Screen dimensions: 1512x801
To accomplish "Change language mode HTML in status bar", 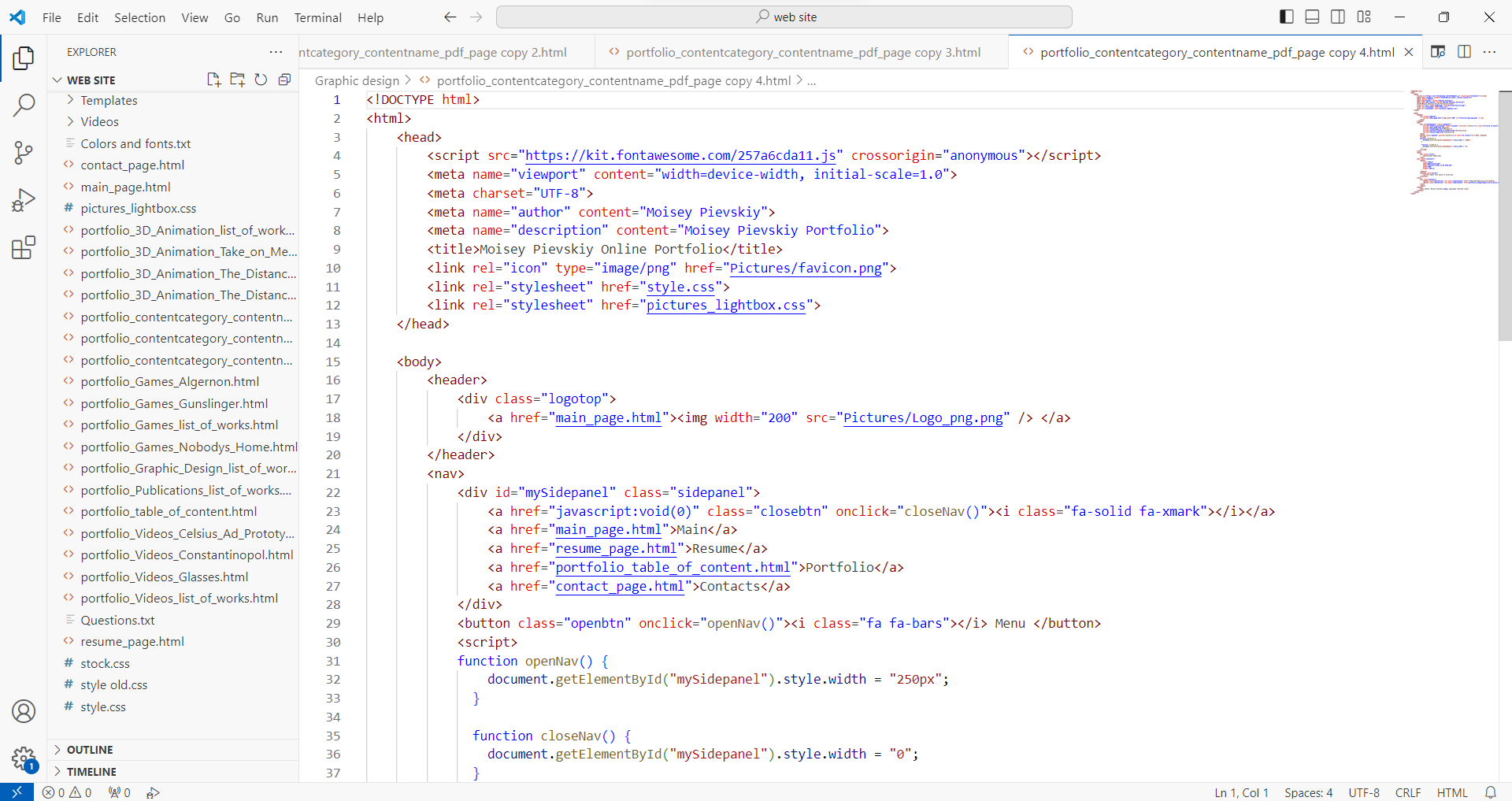I will point(1451,792).
